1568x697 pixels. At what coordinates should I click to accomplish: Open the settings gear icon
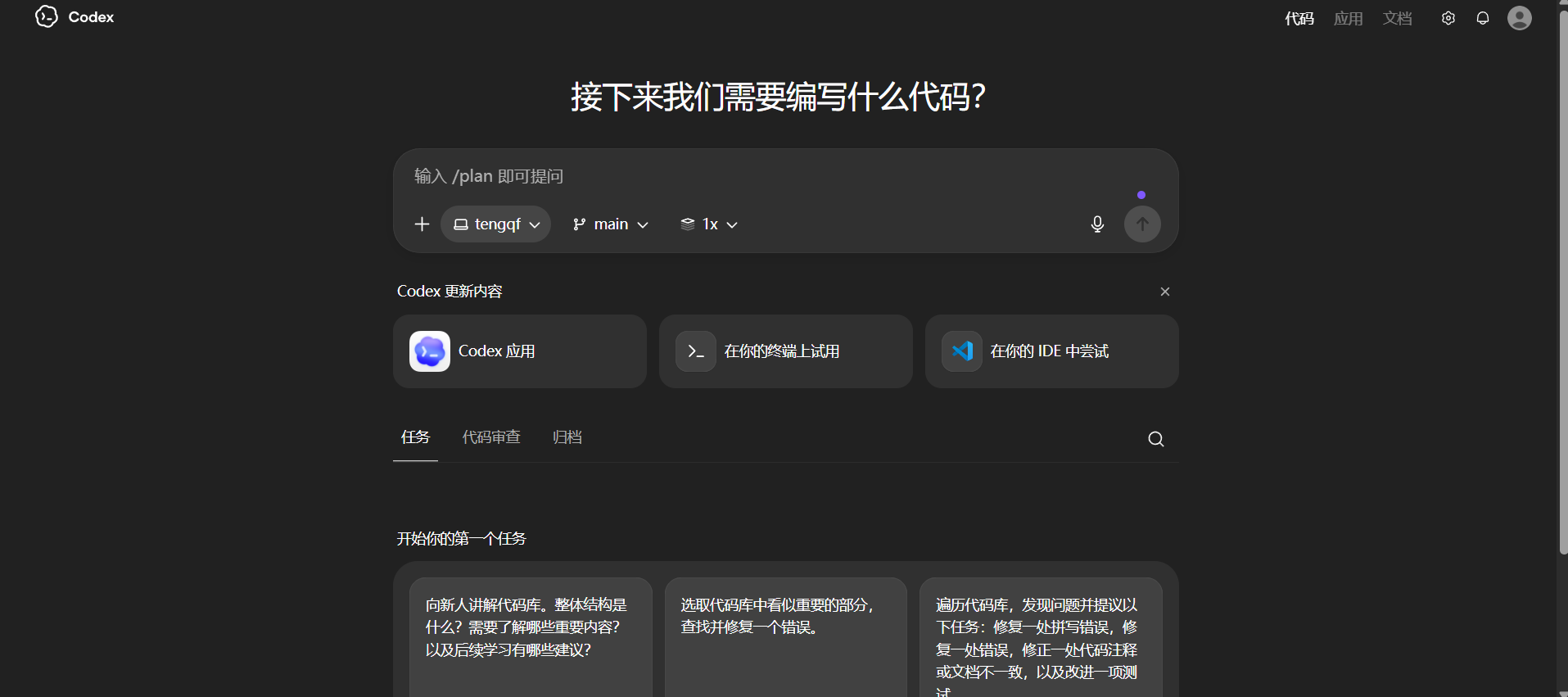(x=1448, y=18)
